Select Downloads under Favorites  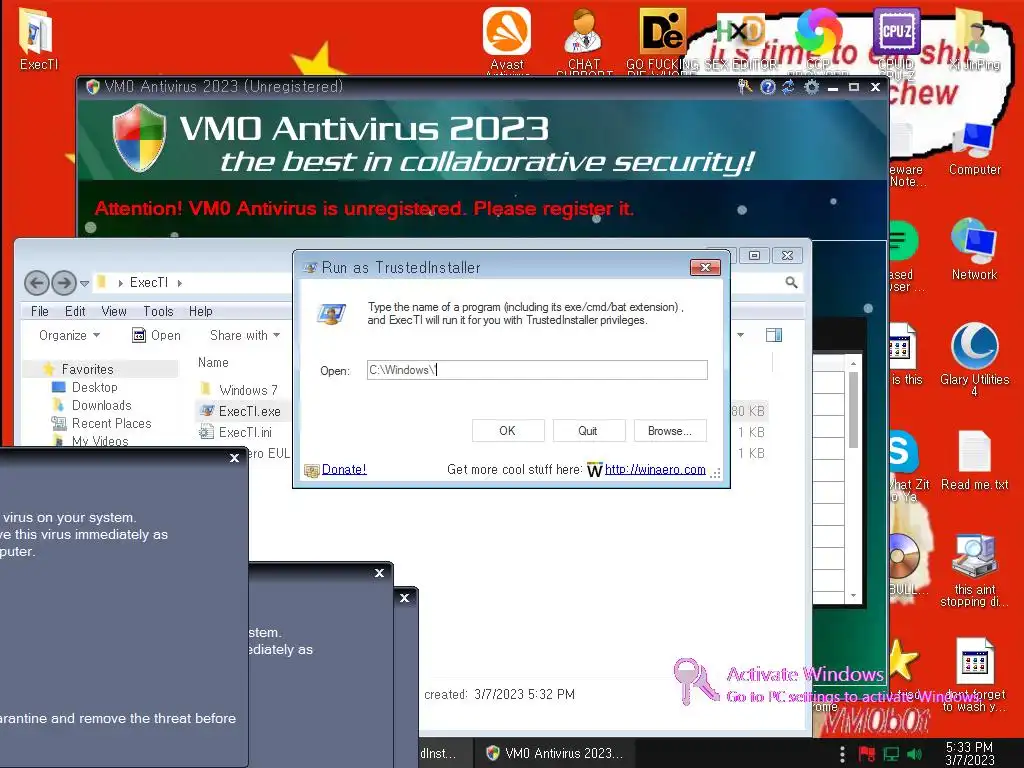(x=101, y=406)
